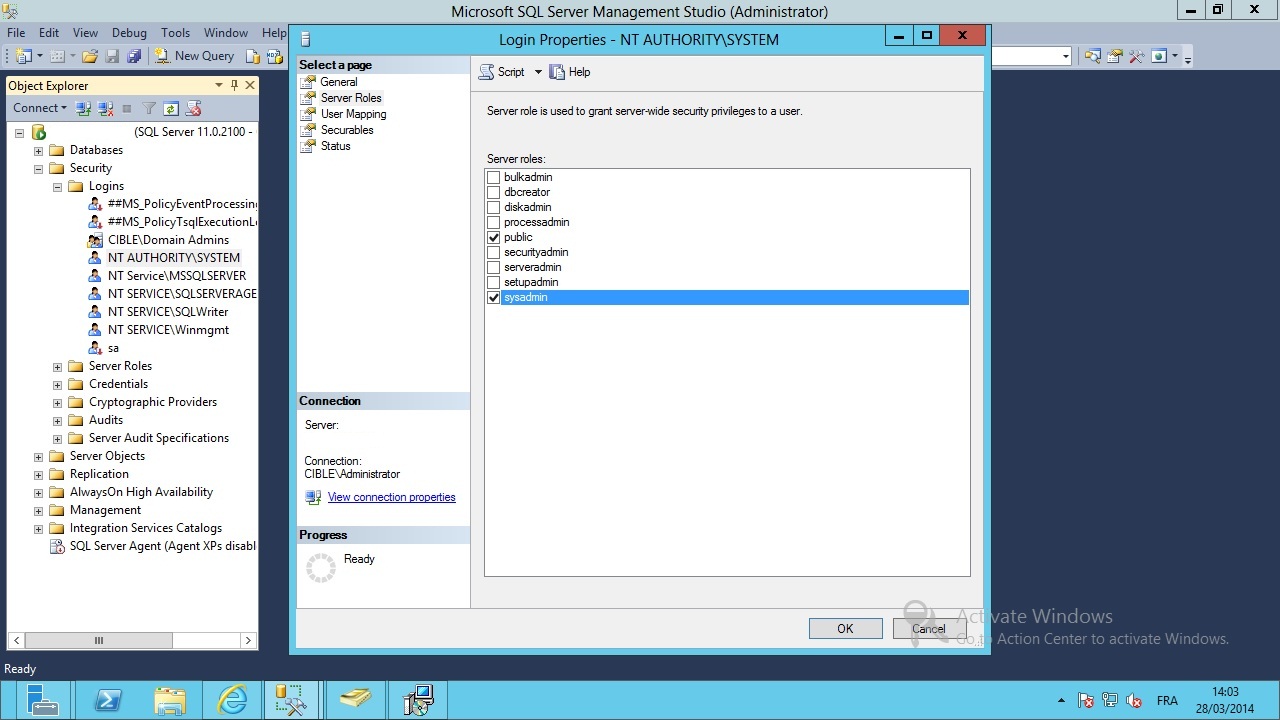This screenshot has width=1280, height=720.
Task: Click the Save All toolbar icon
Action: (x=133, y=56)
